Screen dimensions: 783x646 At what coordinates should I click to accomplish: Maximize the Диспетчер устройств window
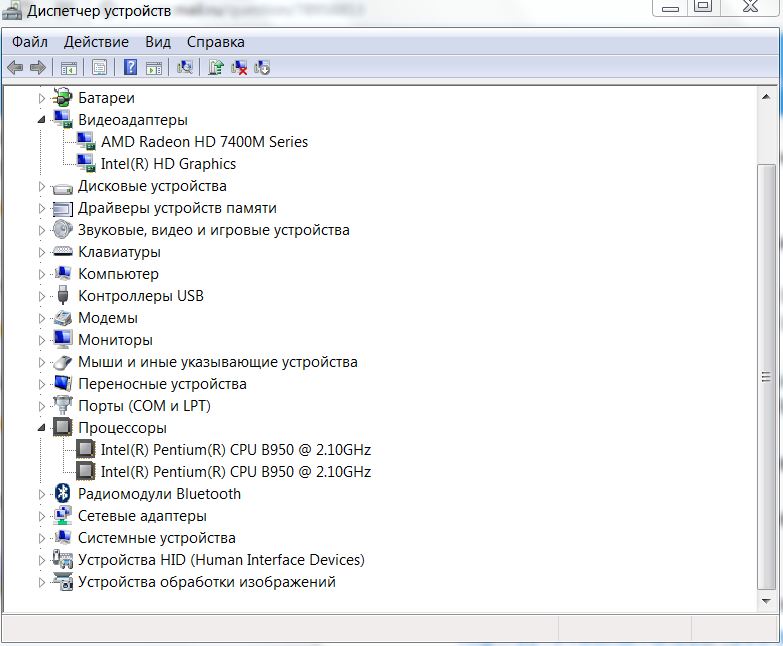703,7
